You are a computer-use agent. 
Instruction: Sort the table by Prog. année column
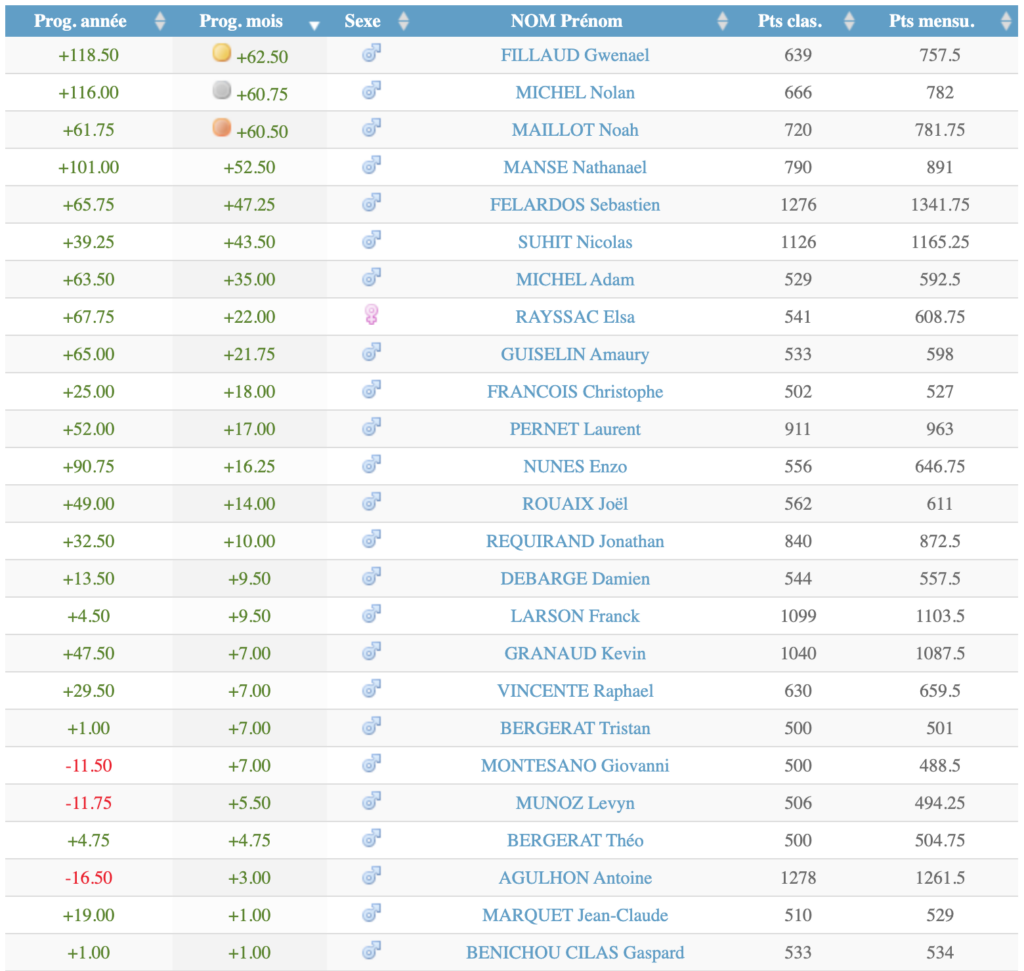88,21
